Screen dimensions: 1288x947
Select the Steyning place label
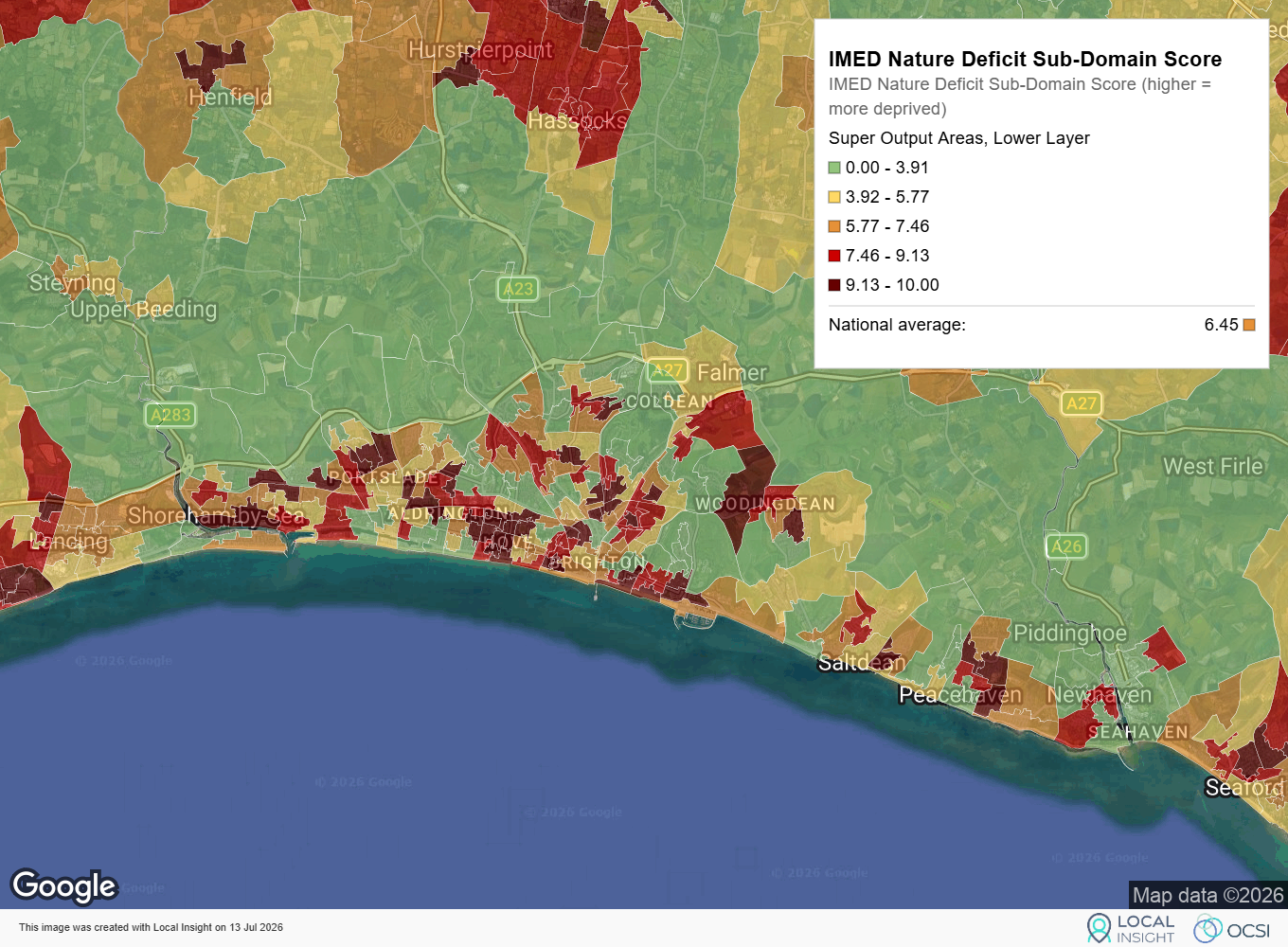coord(72,282)
